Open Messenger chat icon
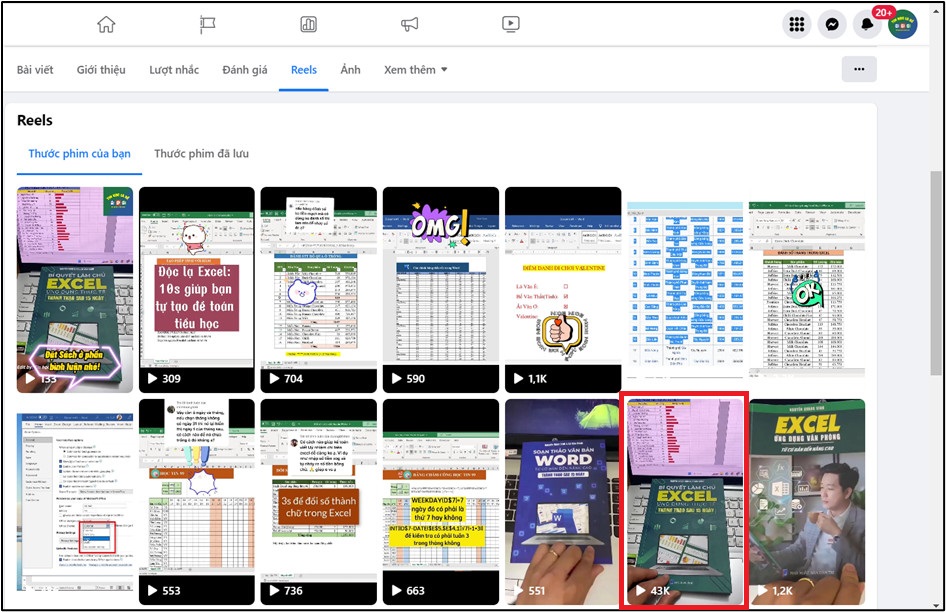The image size is (946, 612). (832, 25)
